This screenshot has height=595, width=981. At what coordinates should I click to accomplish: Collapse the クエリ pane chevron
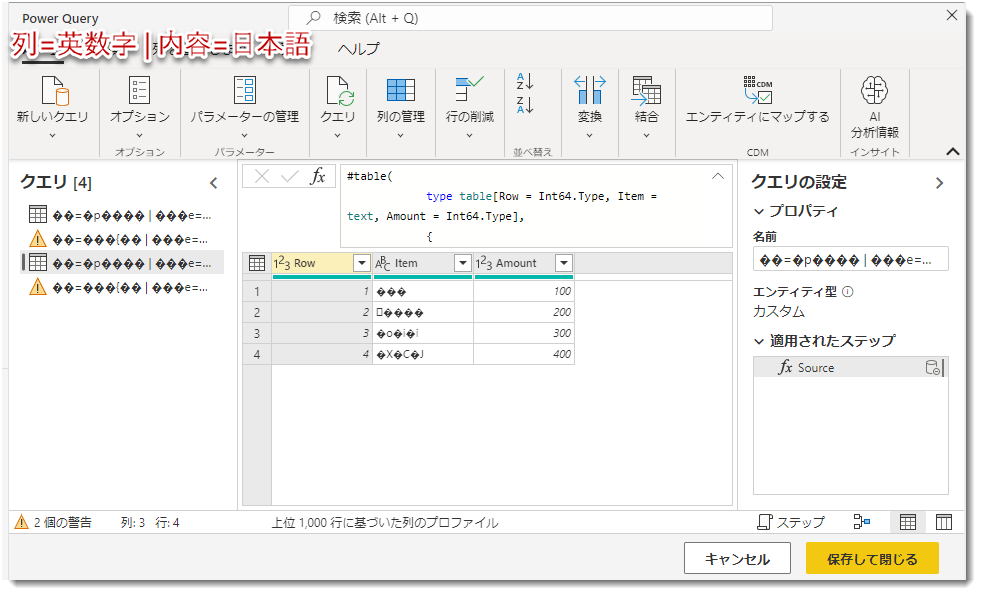[214, 183]
